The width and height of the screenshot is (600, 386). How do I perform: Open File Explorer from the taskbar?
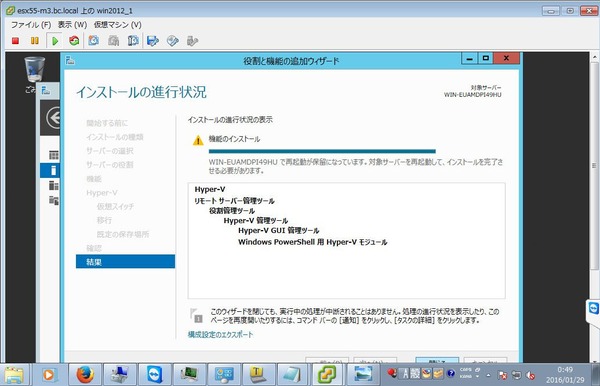point(14,375)
